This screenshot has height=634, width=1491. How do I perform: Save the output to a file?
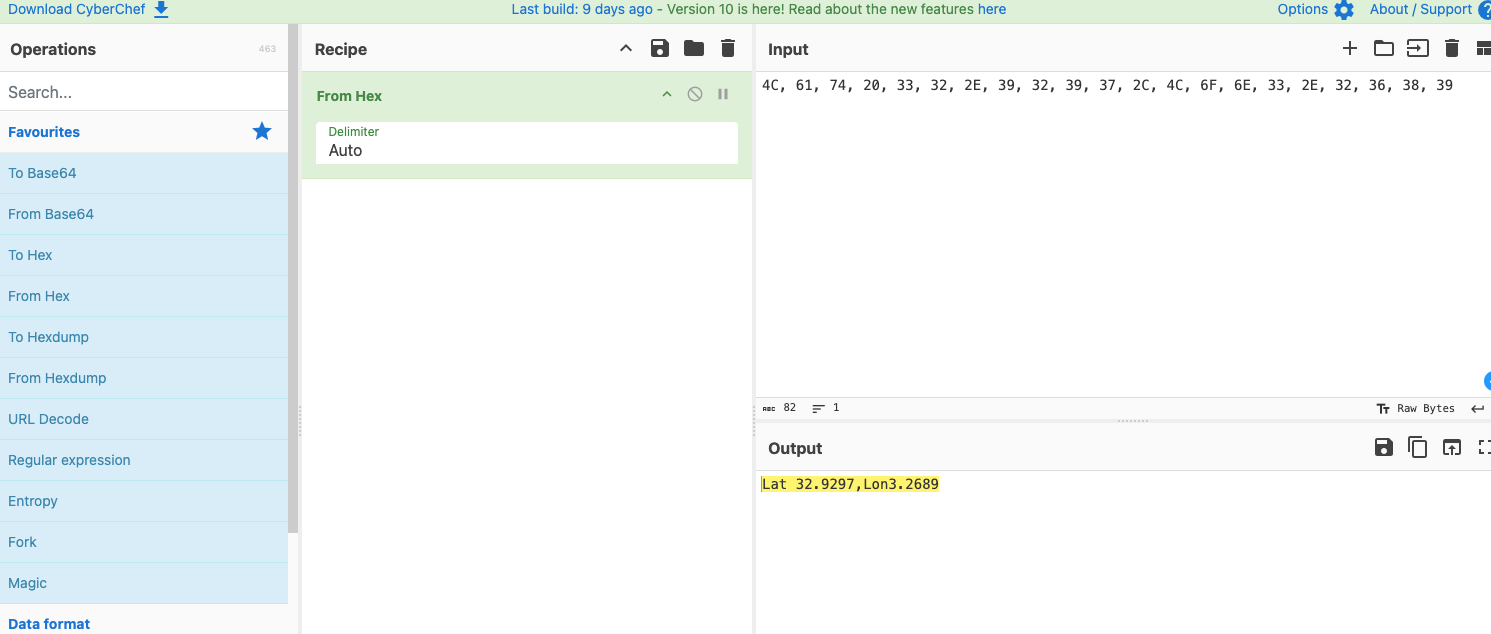point(1383,448)
